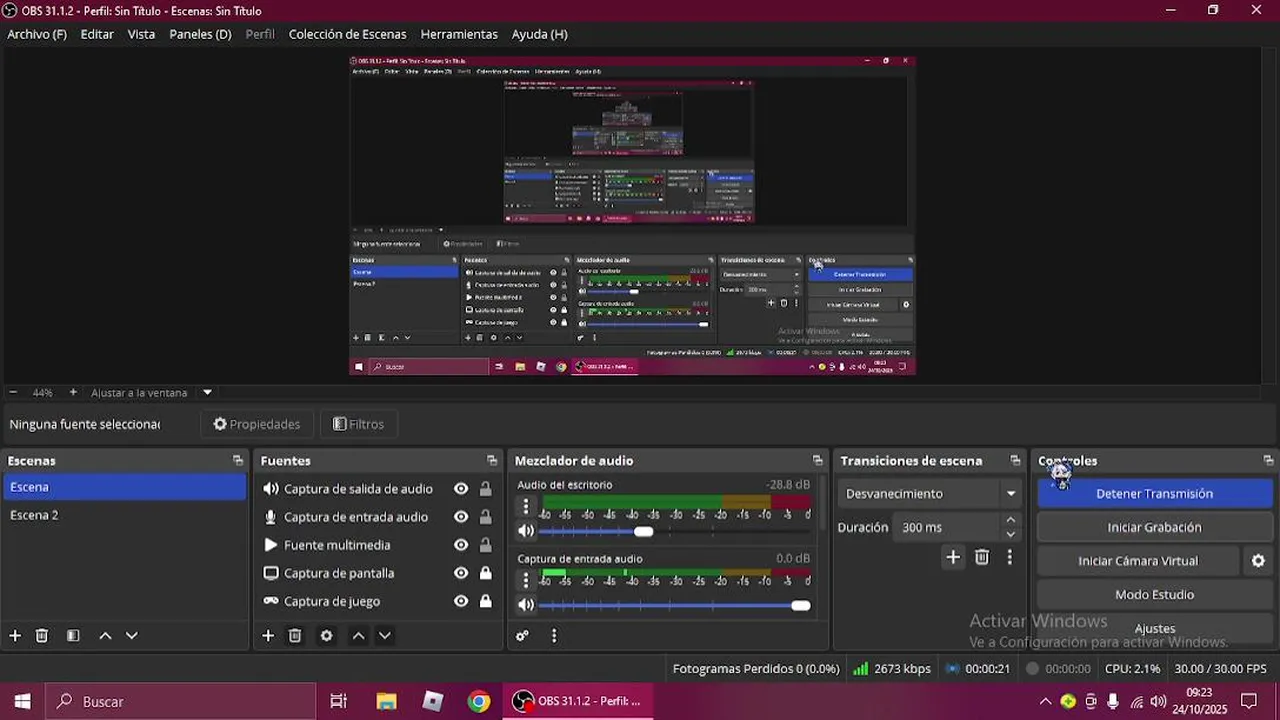Move source up in Fuentes list
This screenshot has height=720, width=1280.
(358, 635)
